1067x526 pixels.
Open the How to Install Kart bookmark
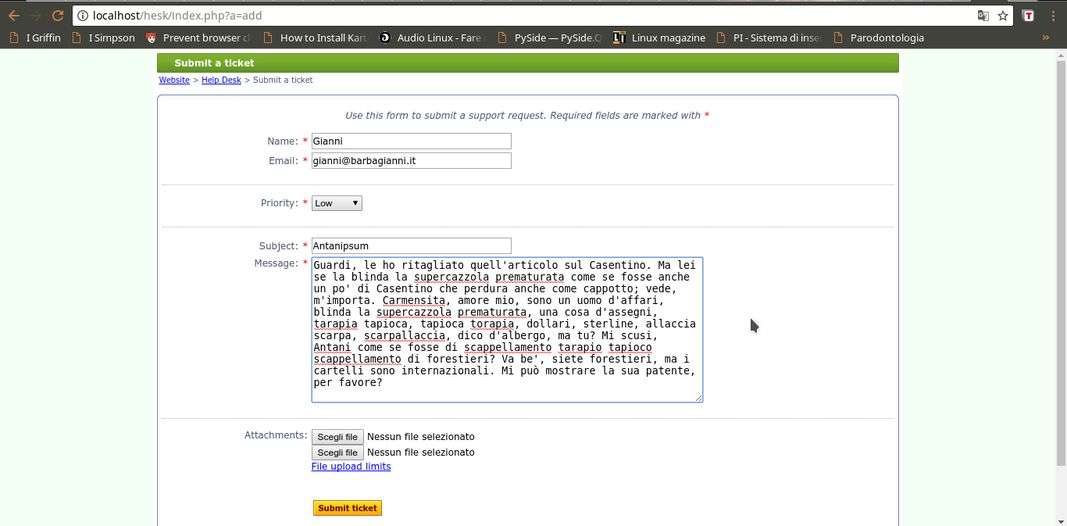coord(314,38)
